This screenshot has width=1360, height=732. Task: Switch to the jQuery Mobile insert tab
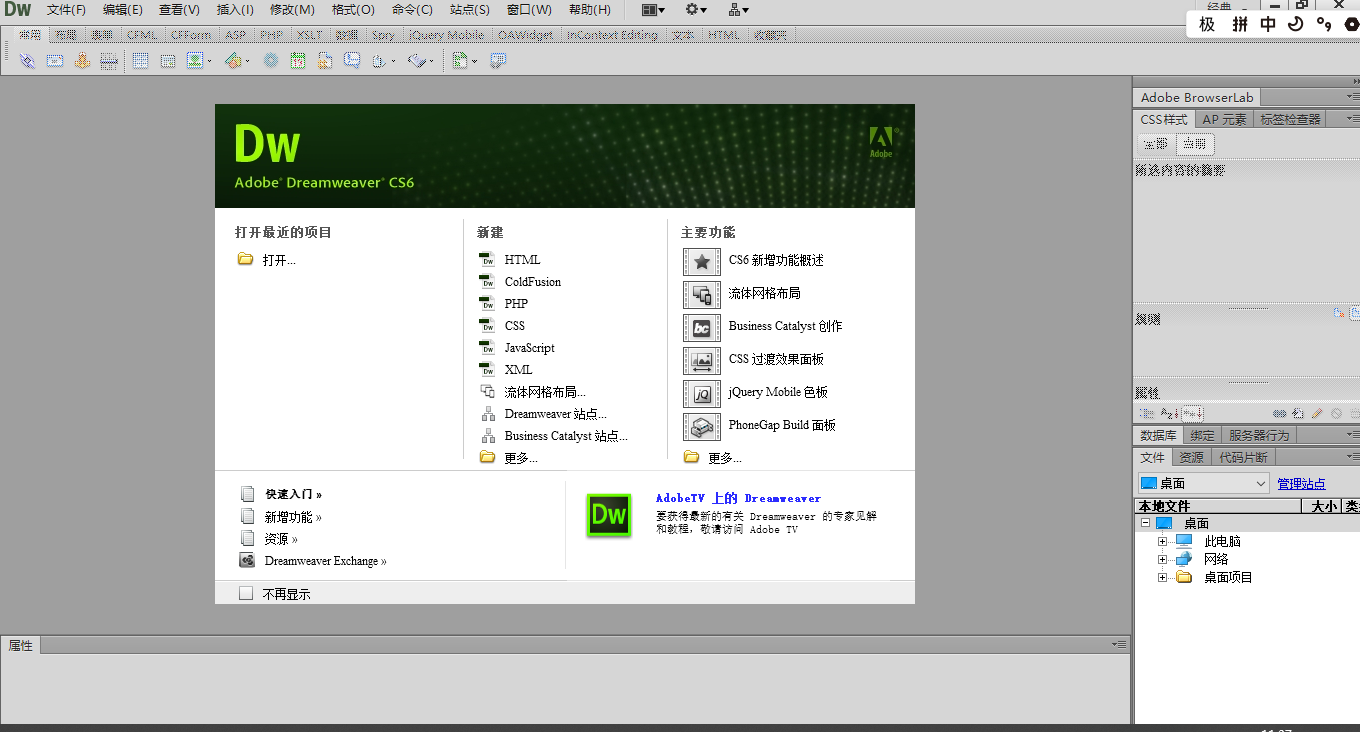coord(446,34)
